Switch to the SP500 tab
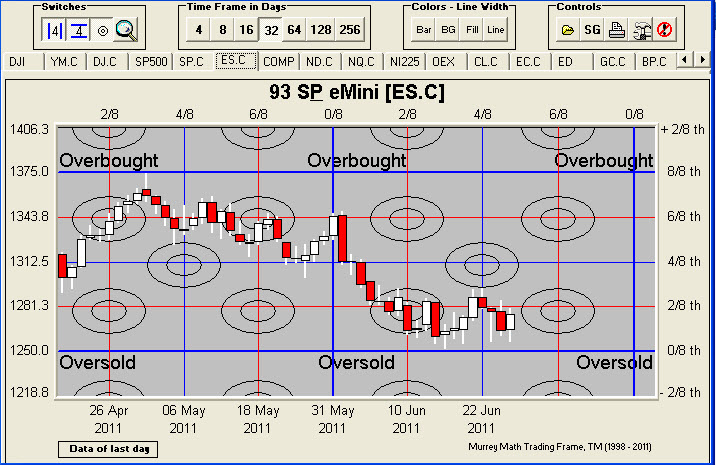The width and height of the screenshot is (716, 465). [x=151, y=62]
